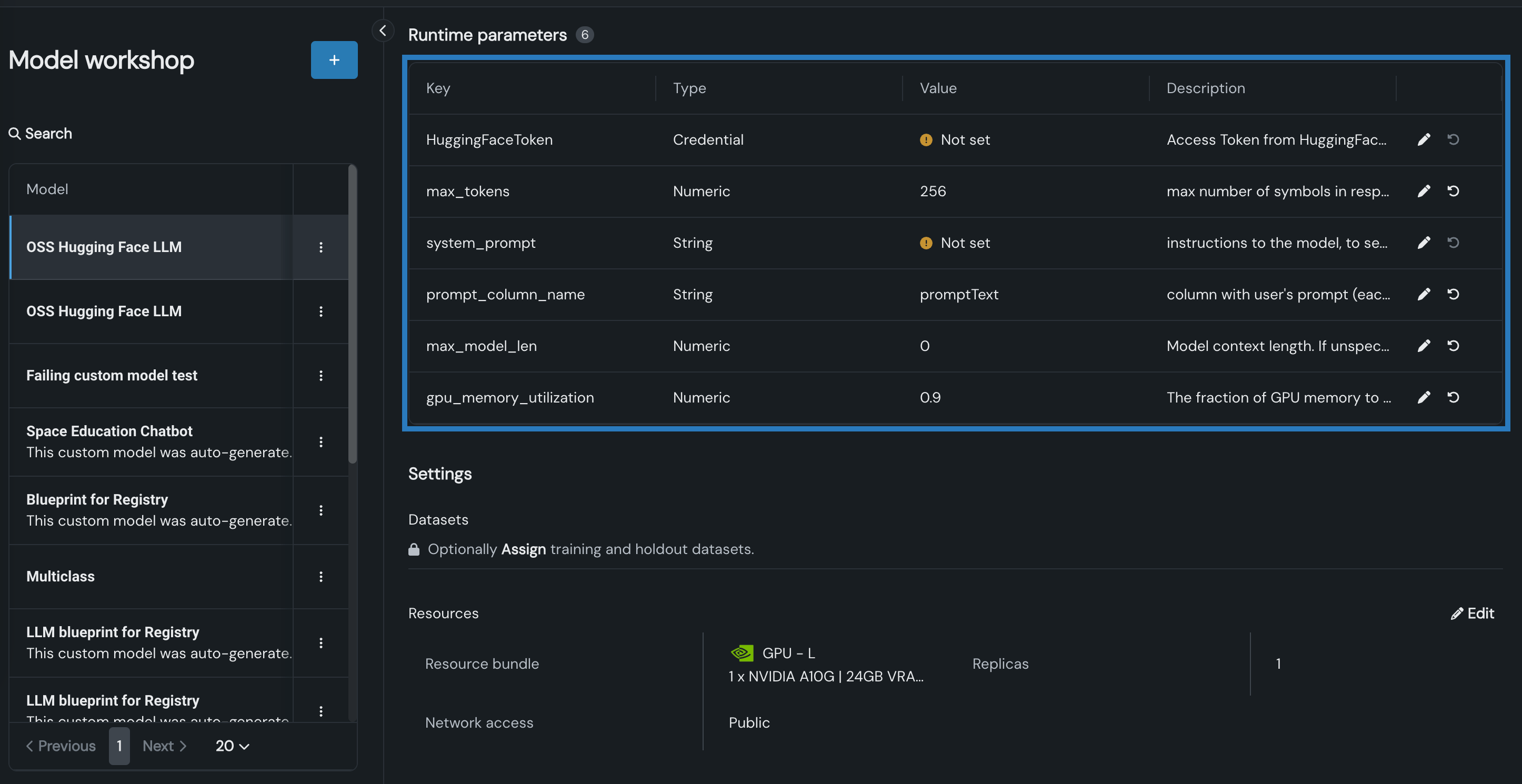Click Edit for Resources section

click(1473, 614)
